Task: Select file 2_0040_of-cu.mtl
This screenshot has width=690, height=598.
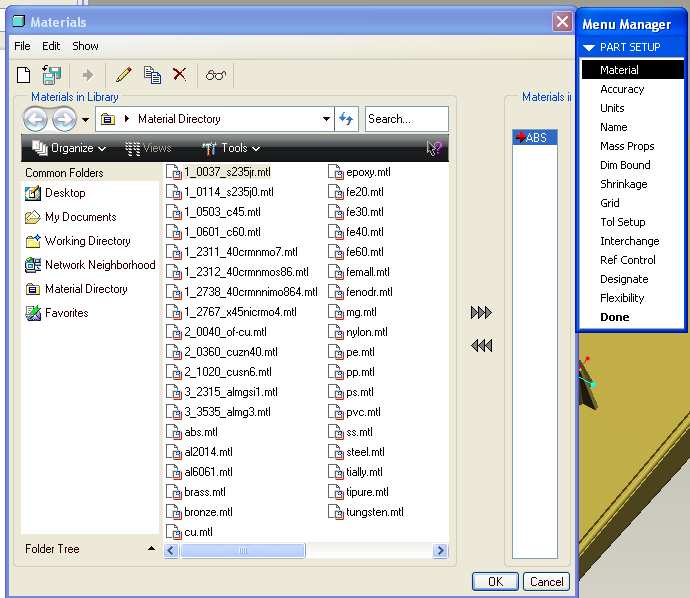Action: pos(217,332)
